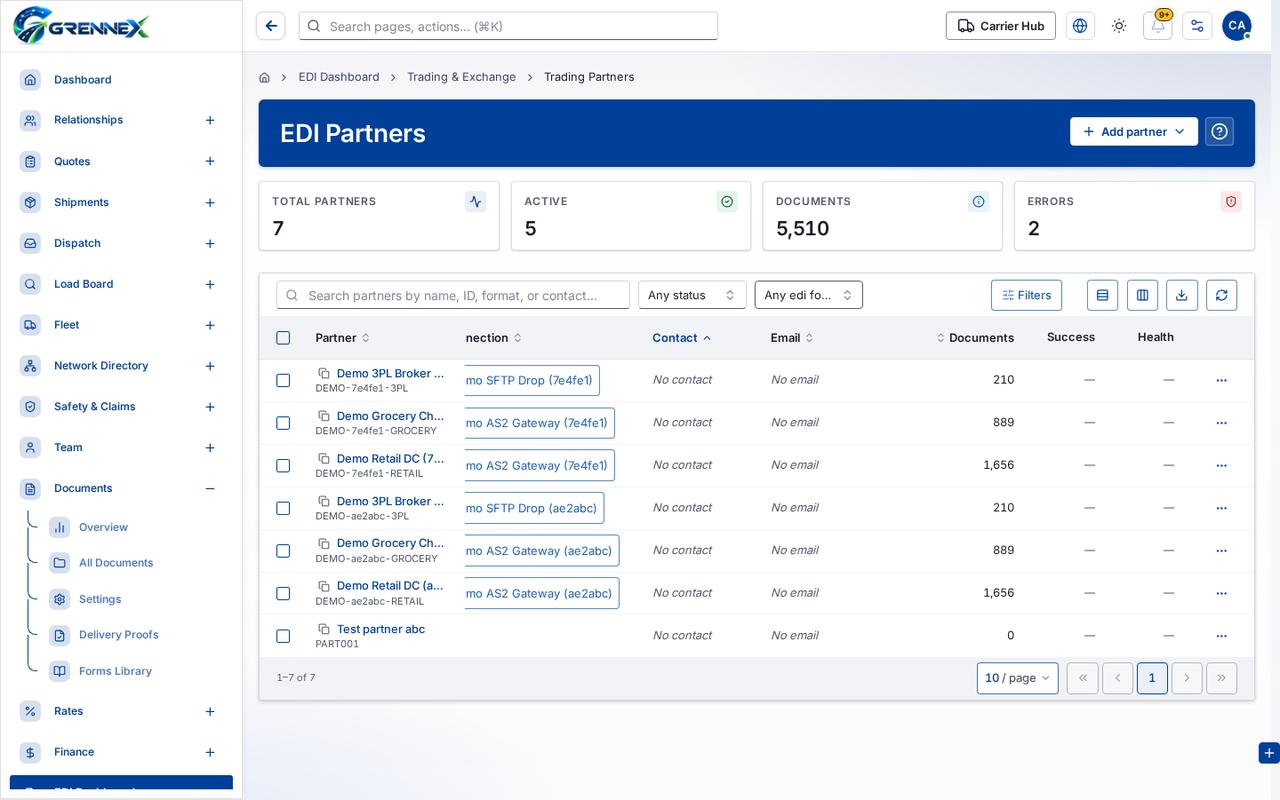
Task: Click the EDI Dashboard breadcrumb link
Action: coord(339,77)
